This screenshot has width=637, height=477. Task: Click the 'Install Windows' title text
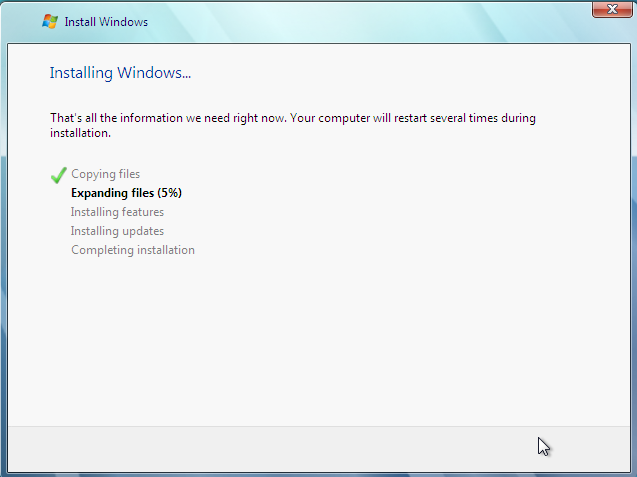pyautogui.click(x=106, y=22)
